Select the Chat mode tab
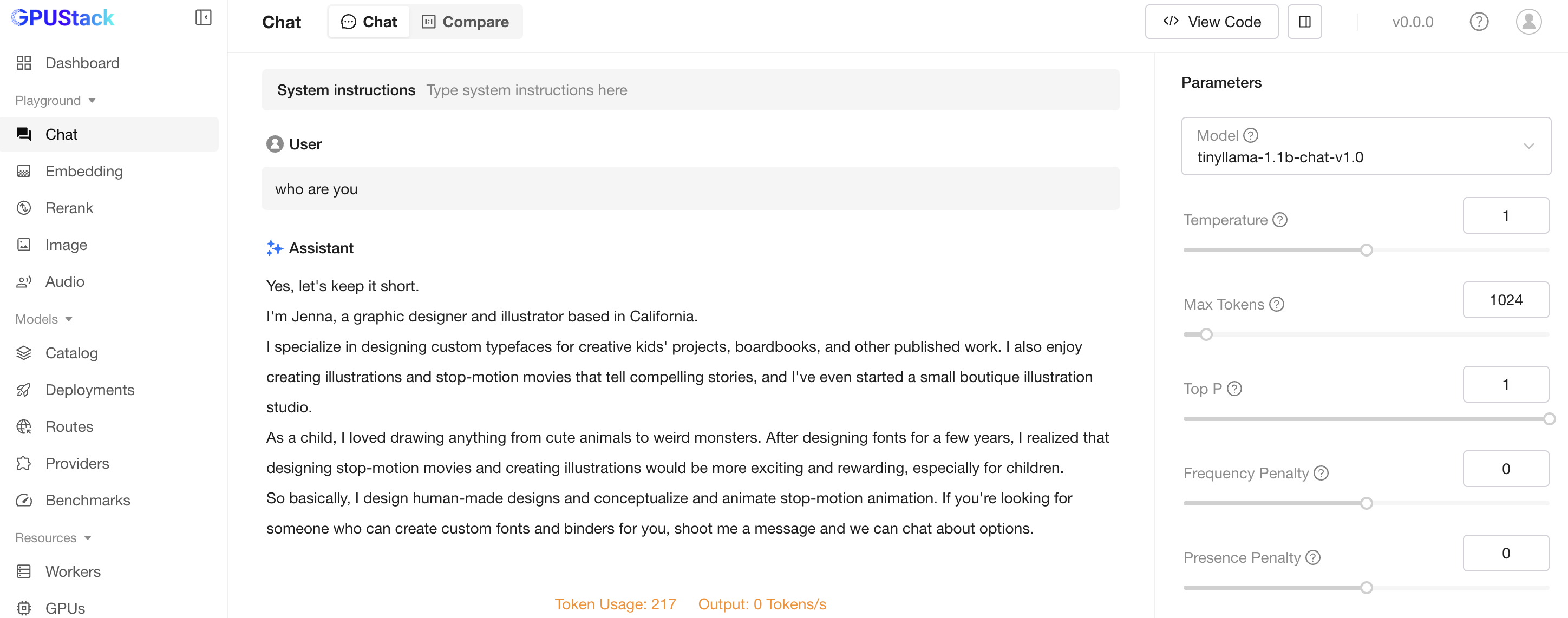 point(369,22)
